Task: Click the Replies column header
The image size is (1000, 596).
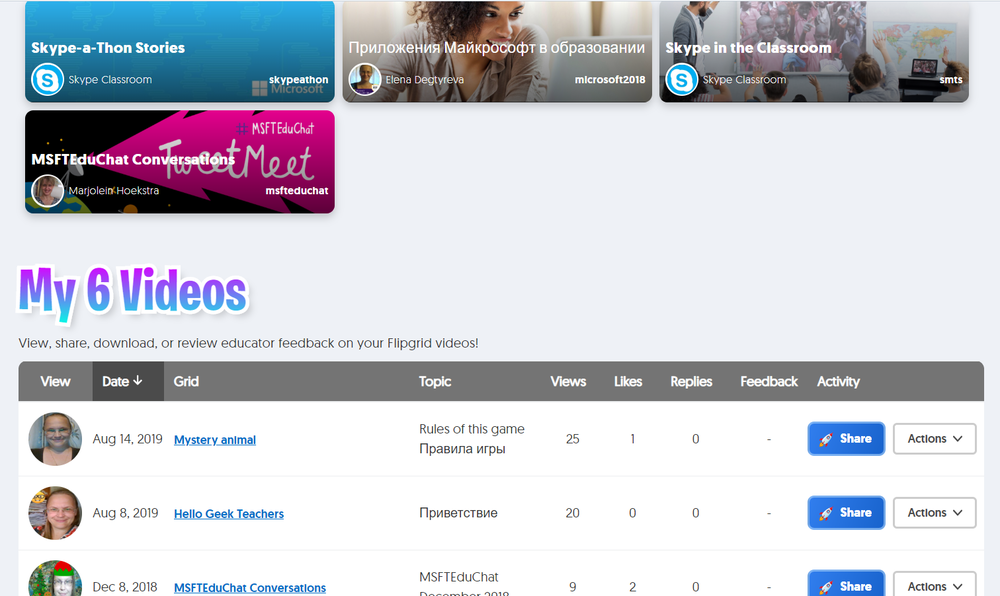Action: tap(691, 381)
